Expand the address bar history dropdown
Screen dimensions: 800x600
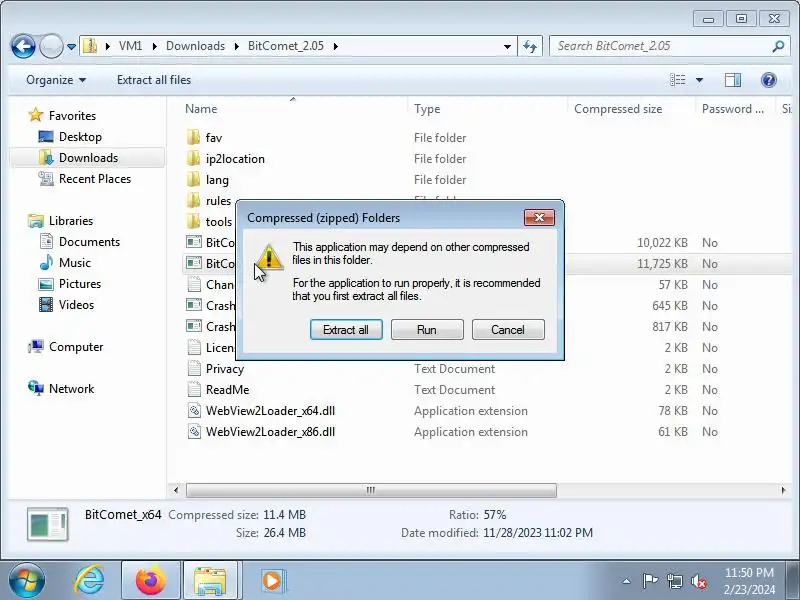[507, 46]
